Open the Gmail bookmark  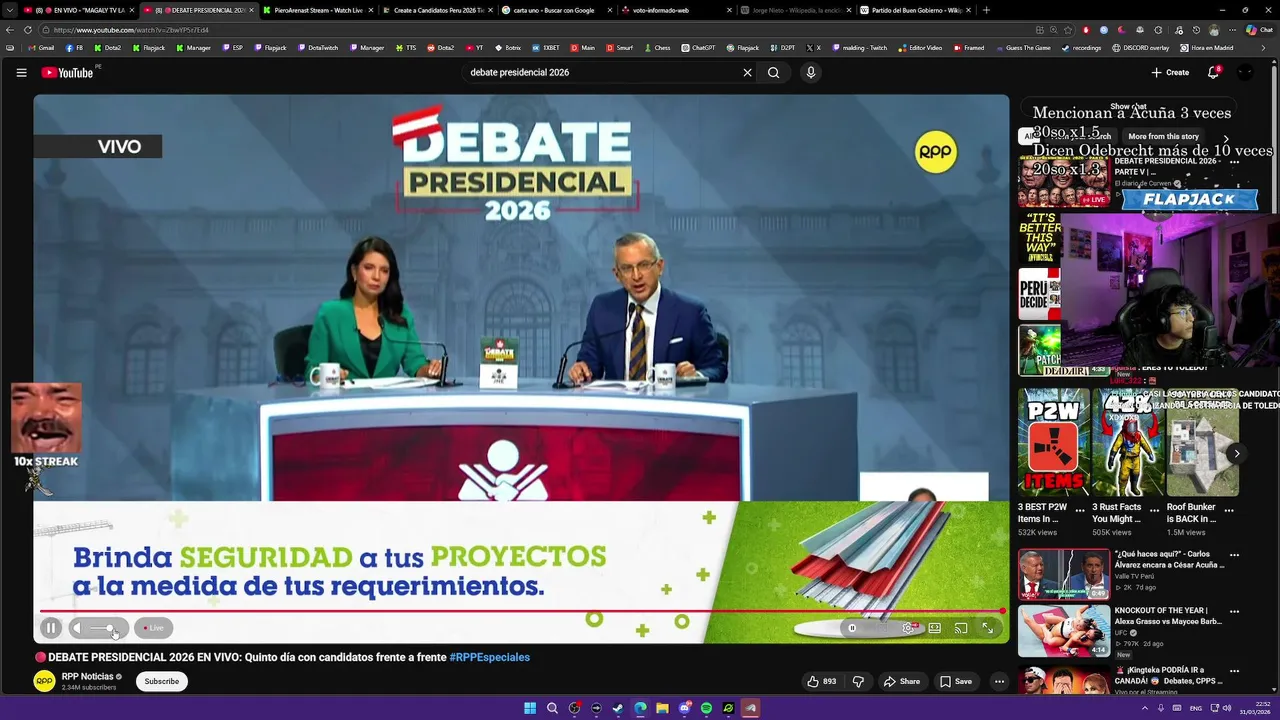(41, 48)
